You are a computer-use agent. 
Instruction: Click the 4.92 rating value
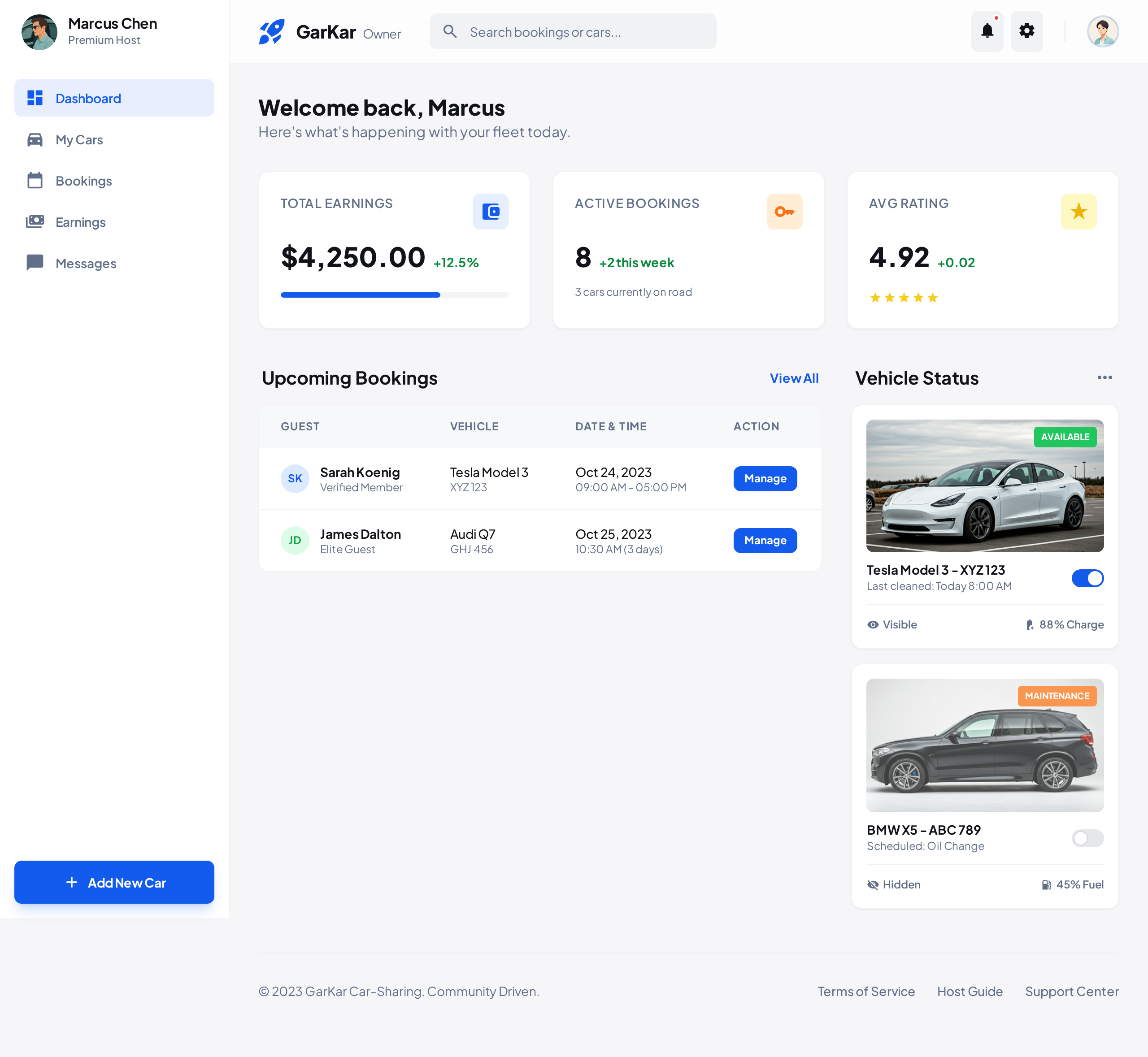pos(899,257)
